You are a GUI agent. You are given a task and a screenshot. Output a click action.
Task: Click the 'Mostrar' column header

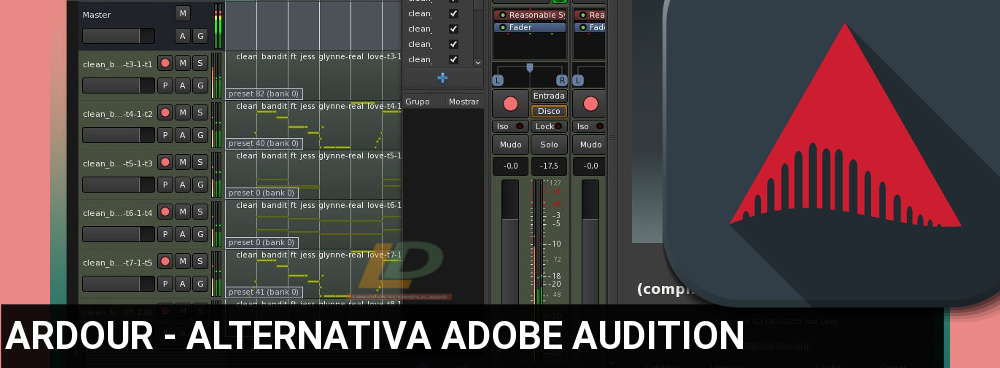click(x=463, y=101)
